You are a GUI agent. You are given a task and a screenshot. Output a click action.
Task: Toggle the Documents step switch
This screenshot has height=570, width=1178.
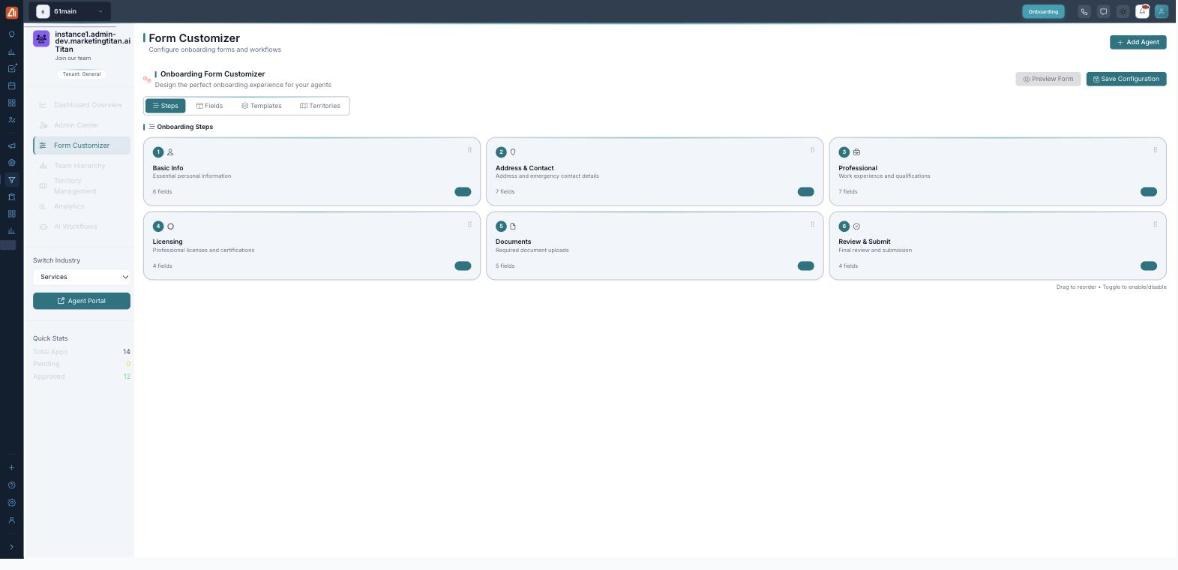805,266
